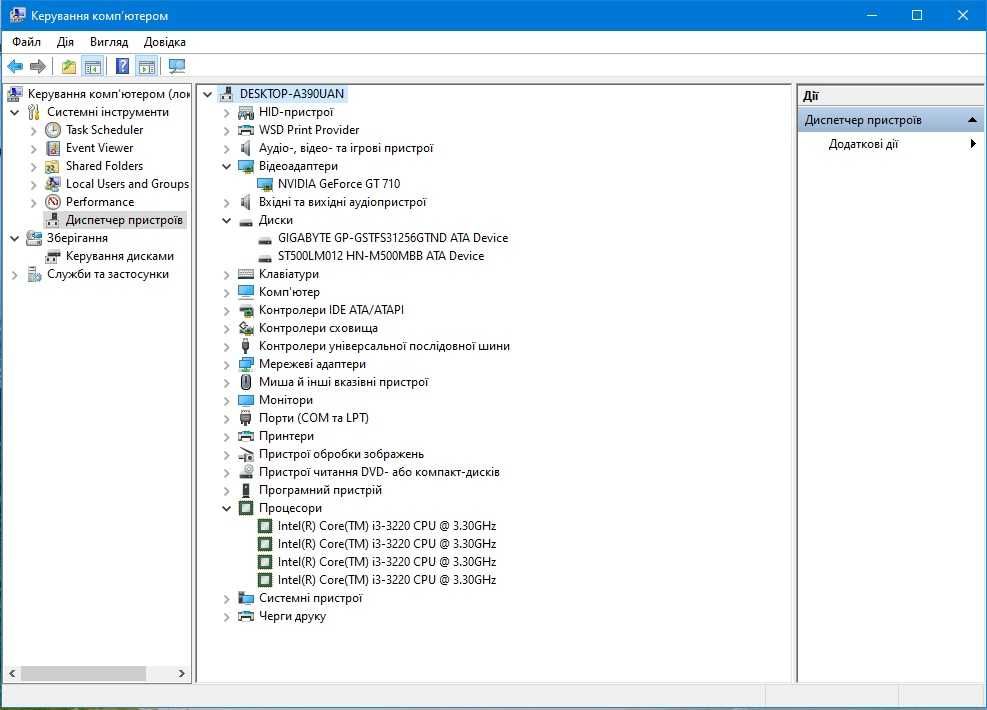The image size is (987, 710).
Task: Click the Event Viewer icon
Action: click(x=53, y=148)
